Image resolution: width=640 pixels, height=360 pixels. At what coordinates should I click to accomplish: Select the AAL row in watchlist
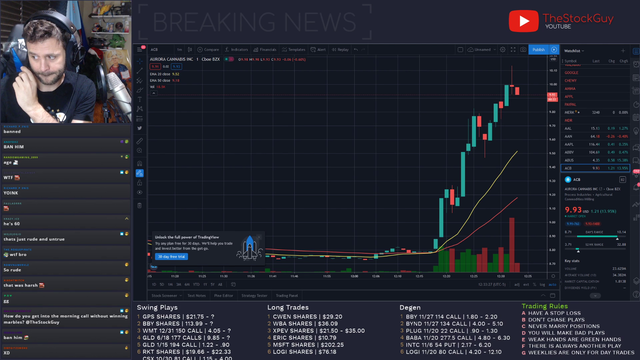pos(596,128)
